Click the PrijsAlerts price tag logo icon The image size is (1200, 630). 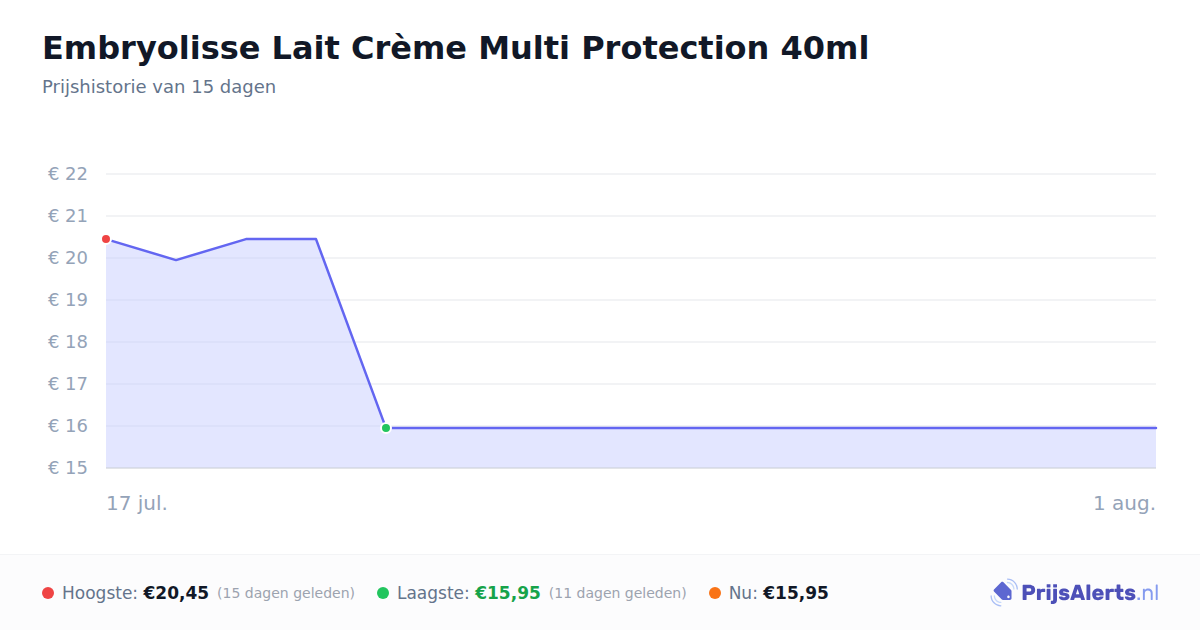[x=1003, y=593]
